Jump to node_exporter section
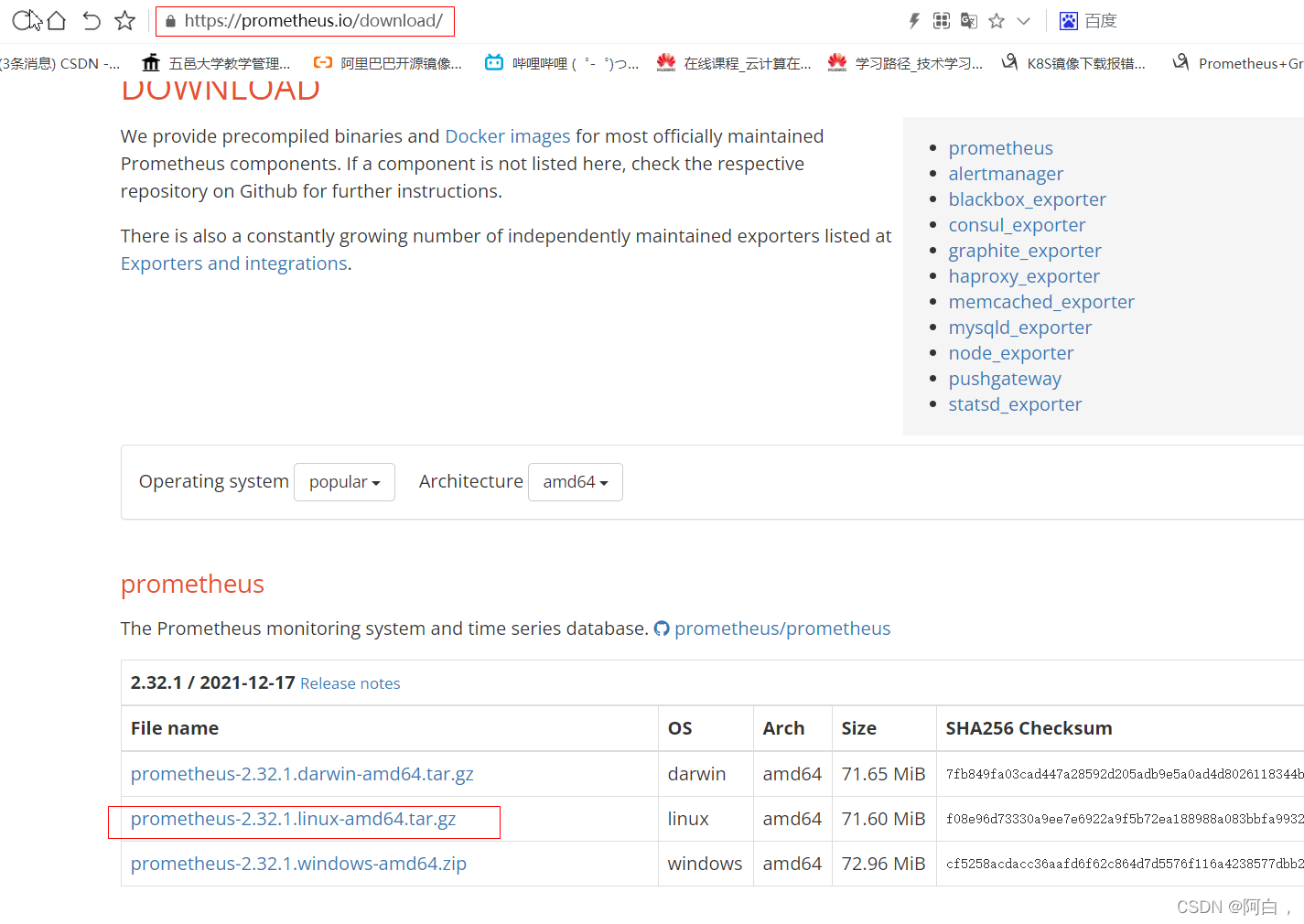 [1011, 353]
